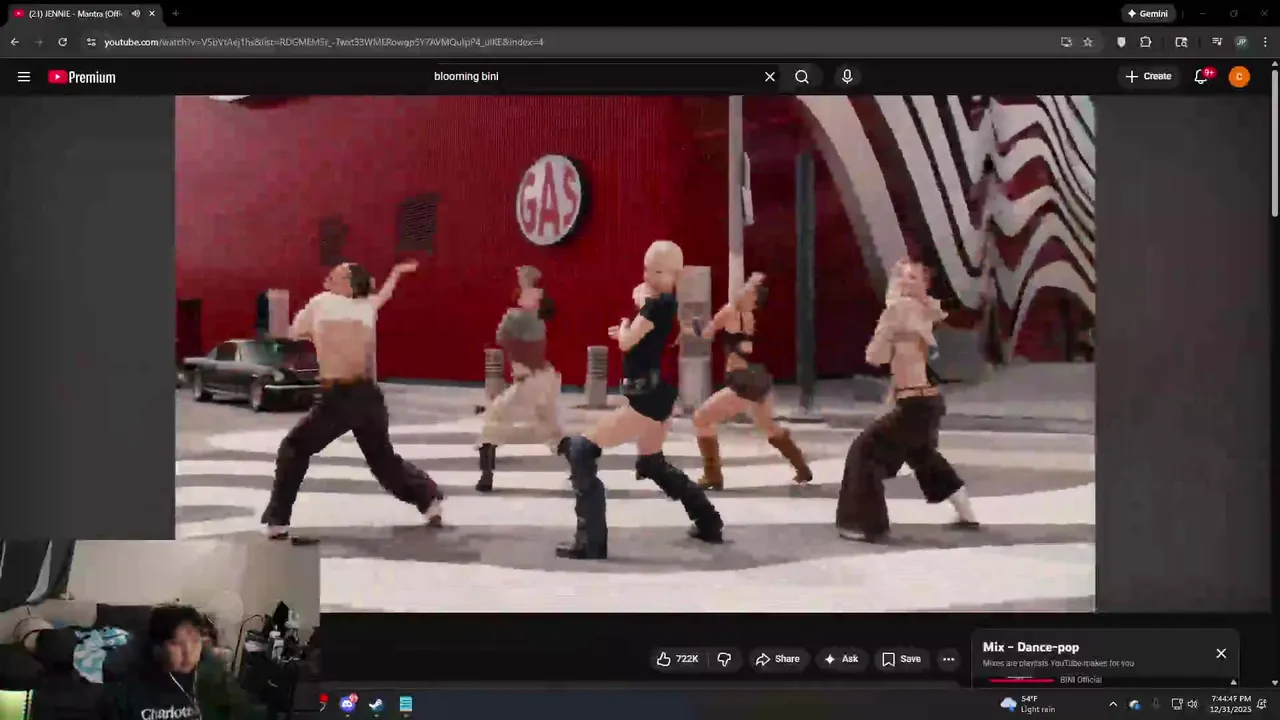Open the weather widget showing 54°F
1280x720 pixels.
1028,704
